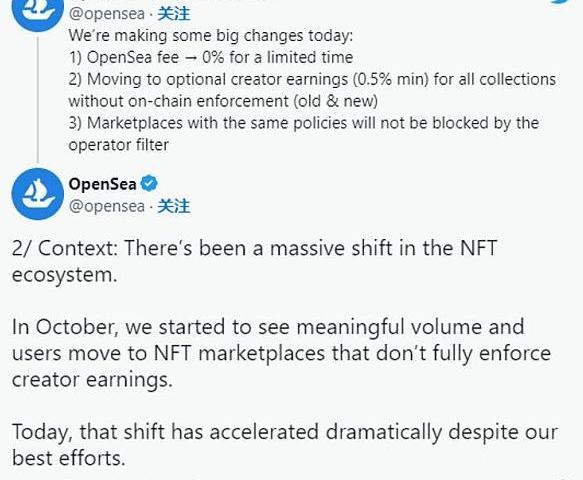Click 'without on-chain enforcement (old & new)' text
Screen dimensions: 583x480
(223, 102)
